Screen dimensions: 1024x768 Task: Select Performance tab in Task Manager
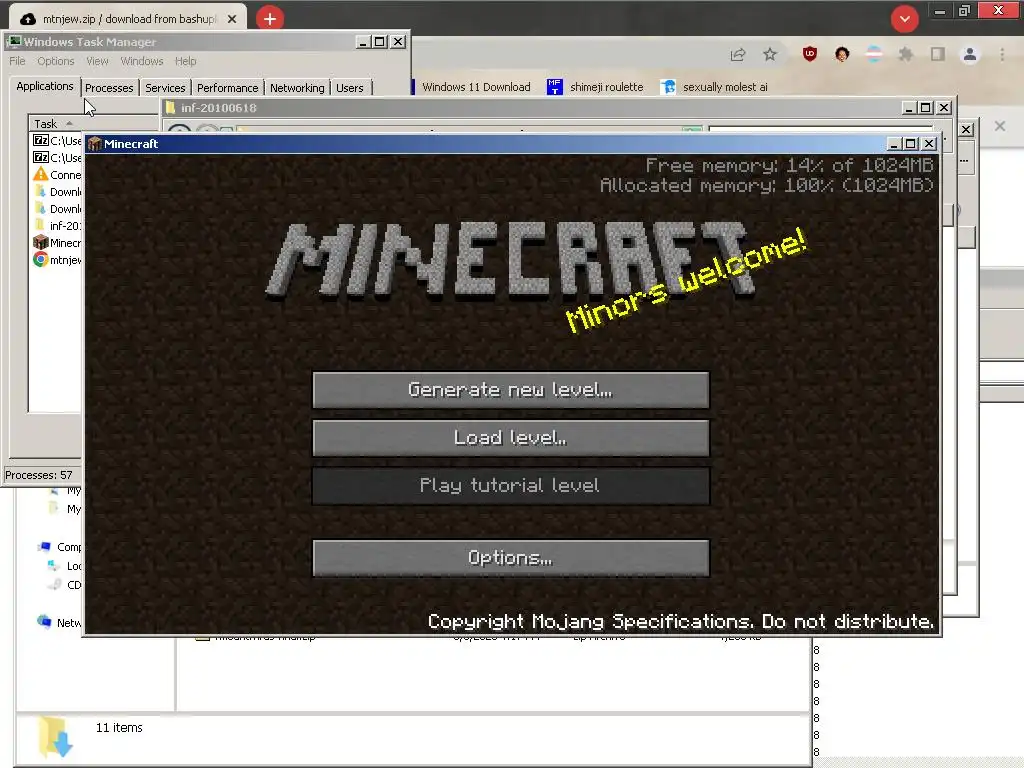227,88
